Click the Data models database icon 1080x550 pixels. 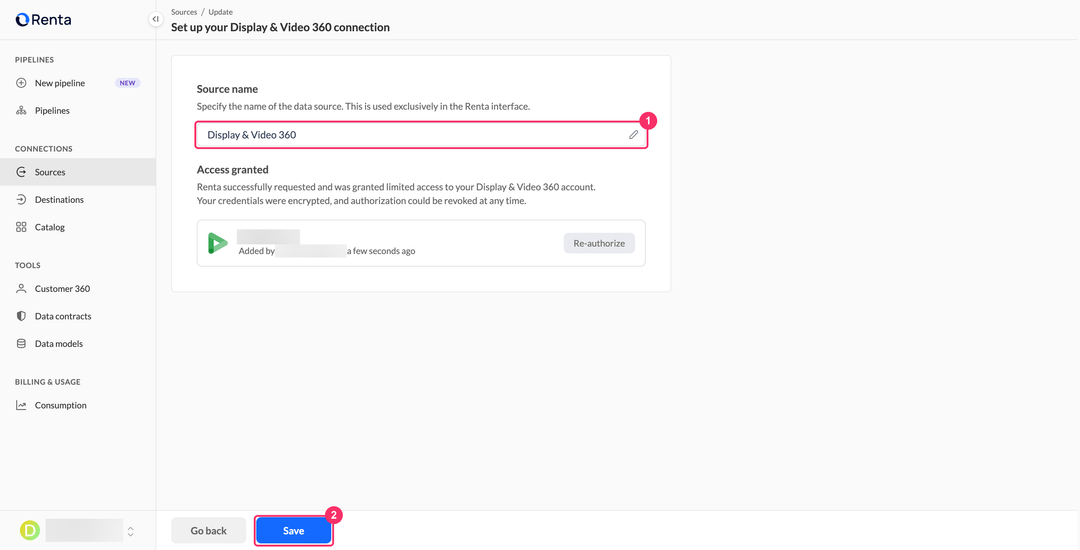(21, 343)
